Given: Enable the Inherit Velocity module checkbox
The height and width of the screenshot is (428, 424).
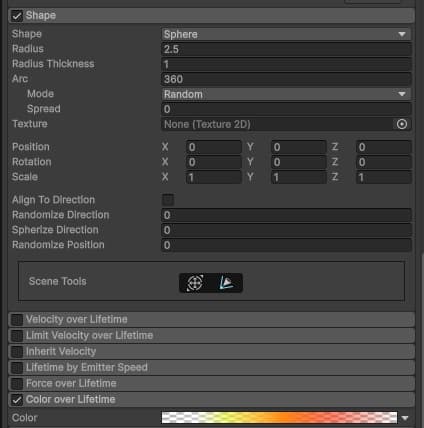Looking at the screenshot, I should [x=17, y=352].
